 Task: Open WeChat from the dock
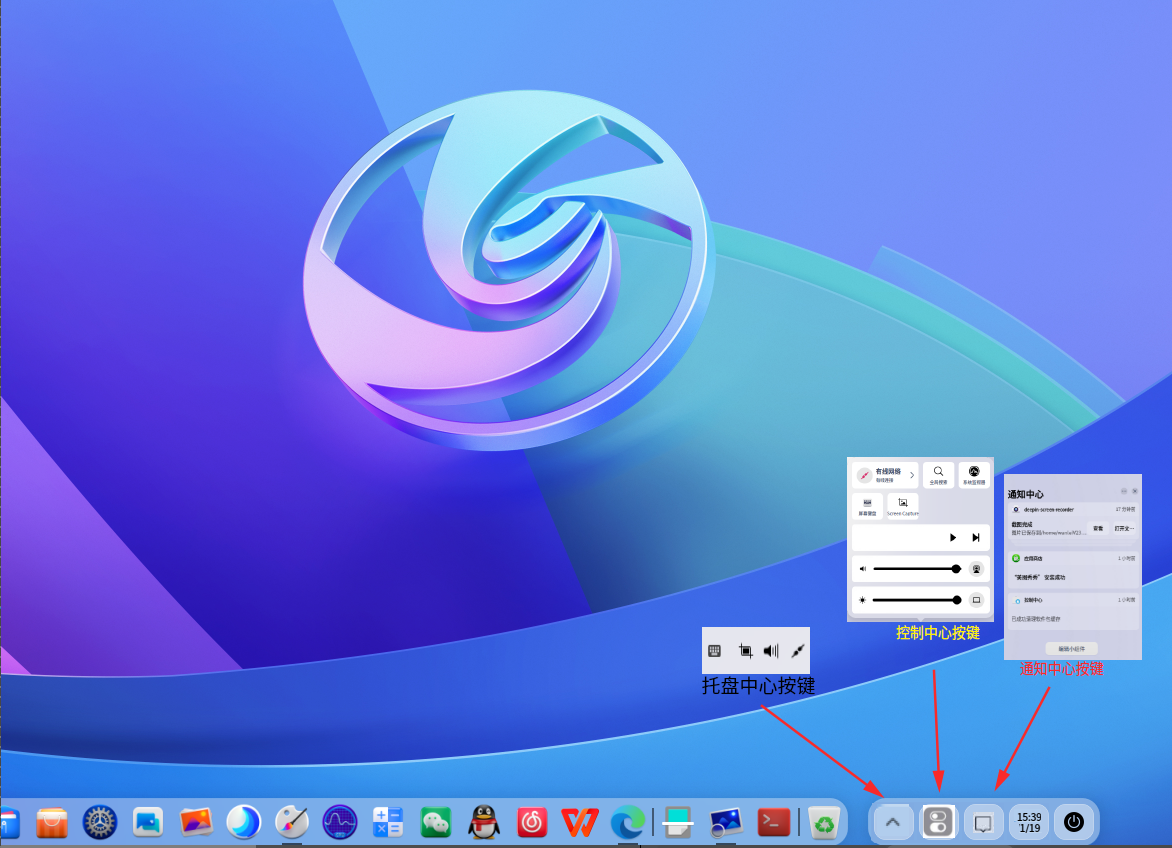(436, 822)
